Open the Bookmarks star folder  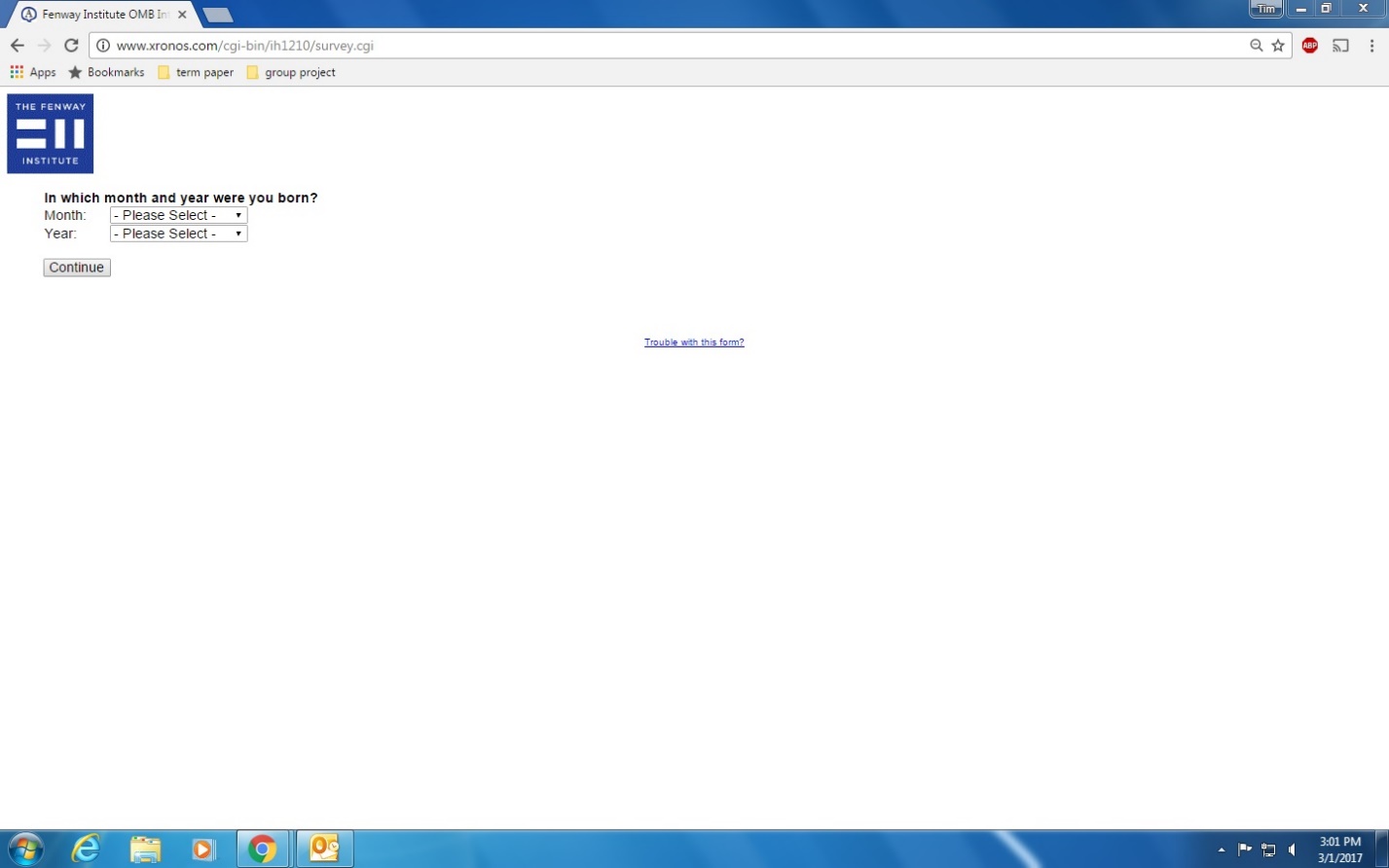click(106, 72)
